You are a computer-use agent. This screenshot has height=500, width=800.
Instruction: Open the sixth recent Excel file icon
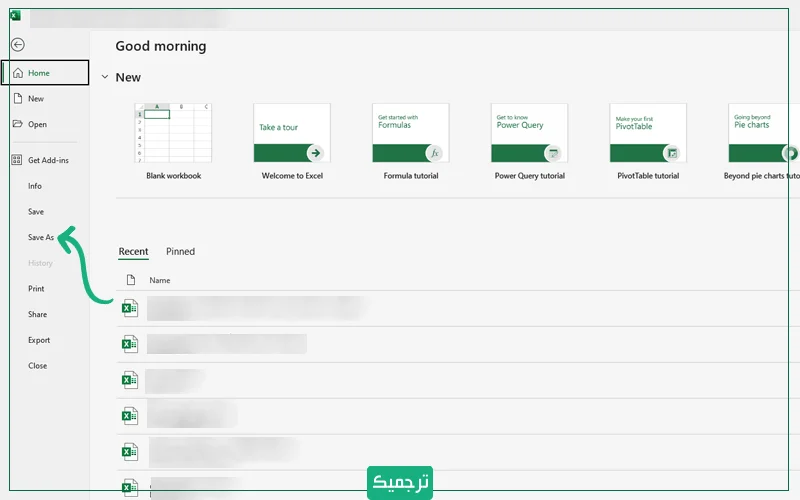point(130,487)
